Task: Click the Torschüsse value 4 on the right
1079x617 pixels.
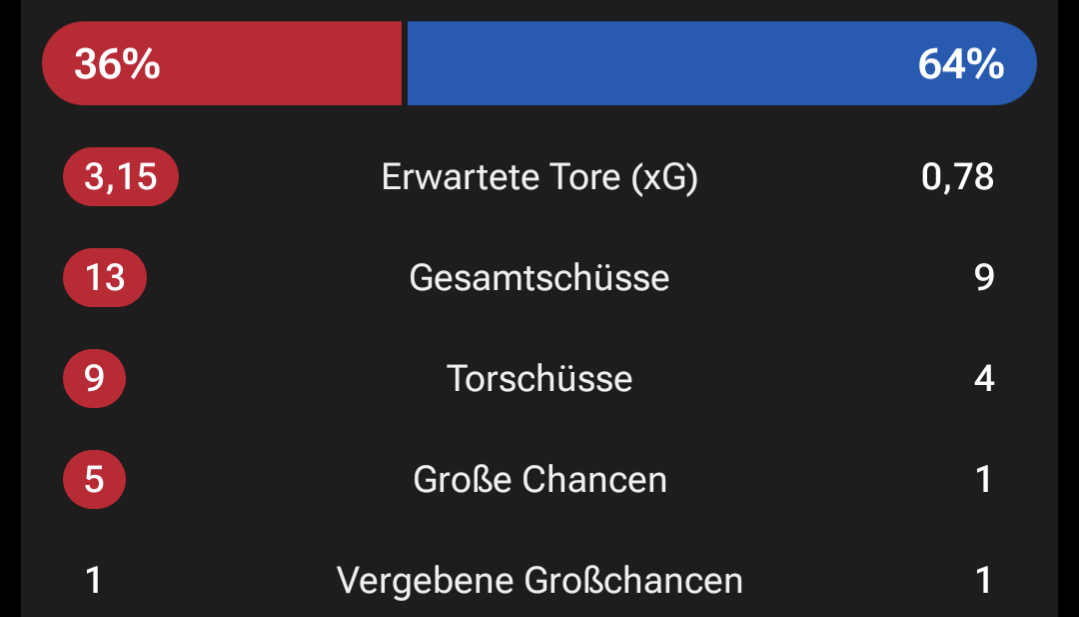Action: 984,379
